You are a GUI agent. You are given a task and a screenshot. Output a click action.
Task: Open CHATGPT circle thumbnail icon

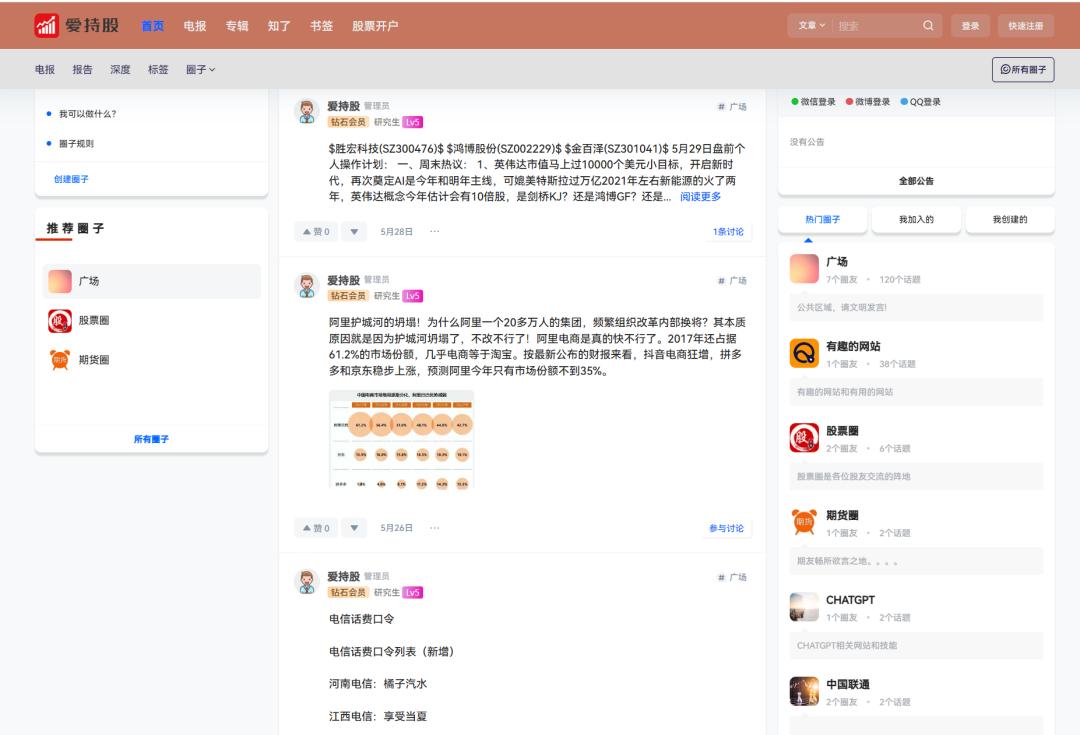tap(804, 607)
